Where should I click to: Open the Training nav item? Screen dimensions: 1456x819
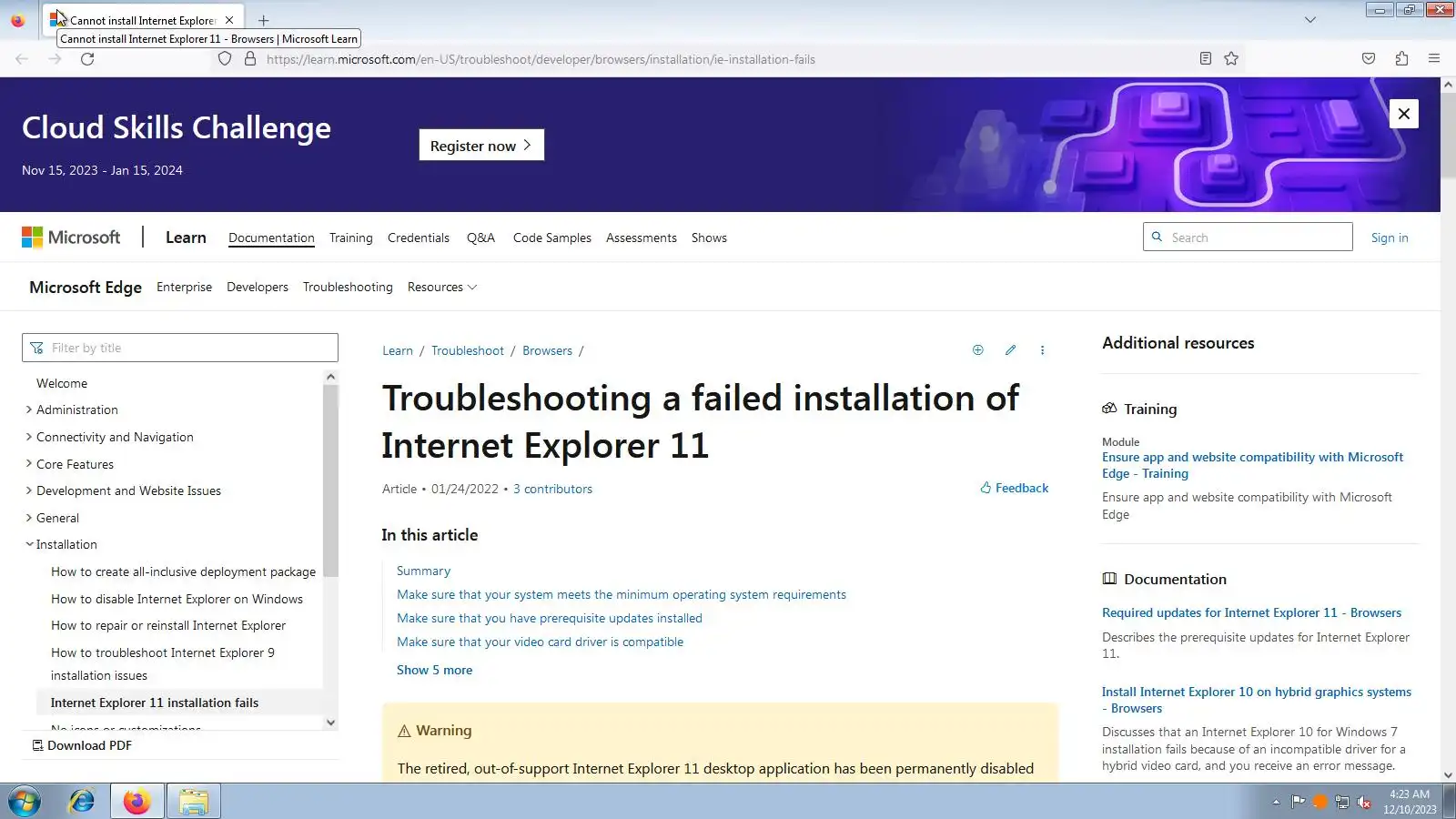pyautogui.click(x=351, y=238)
